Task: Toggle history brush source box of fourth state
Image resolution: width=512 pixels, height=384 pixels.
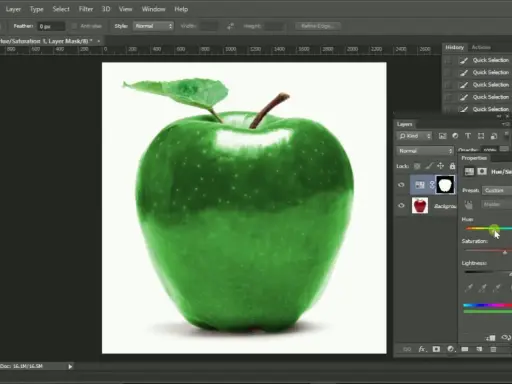Action: click(448, 97)
